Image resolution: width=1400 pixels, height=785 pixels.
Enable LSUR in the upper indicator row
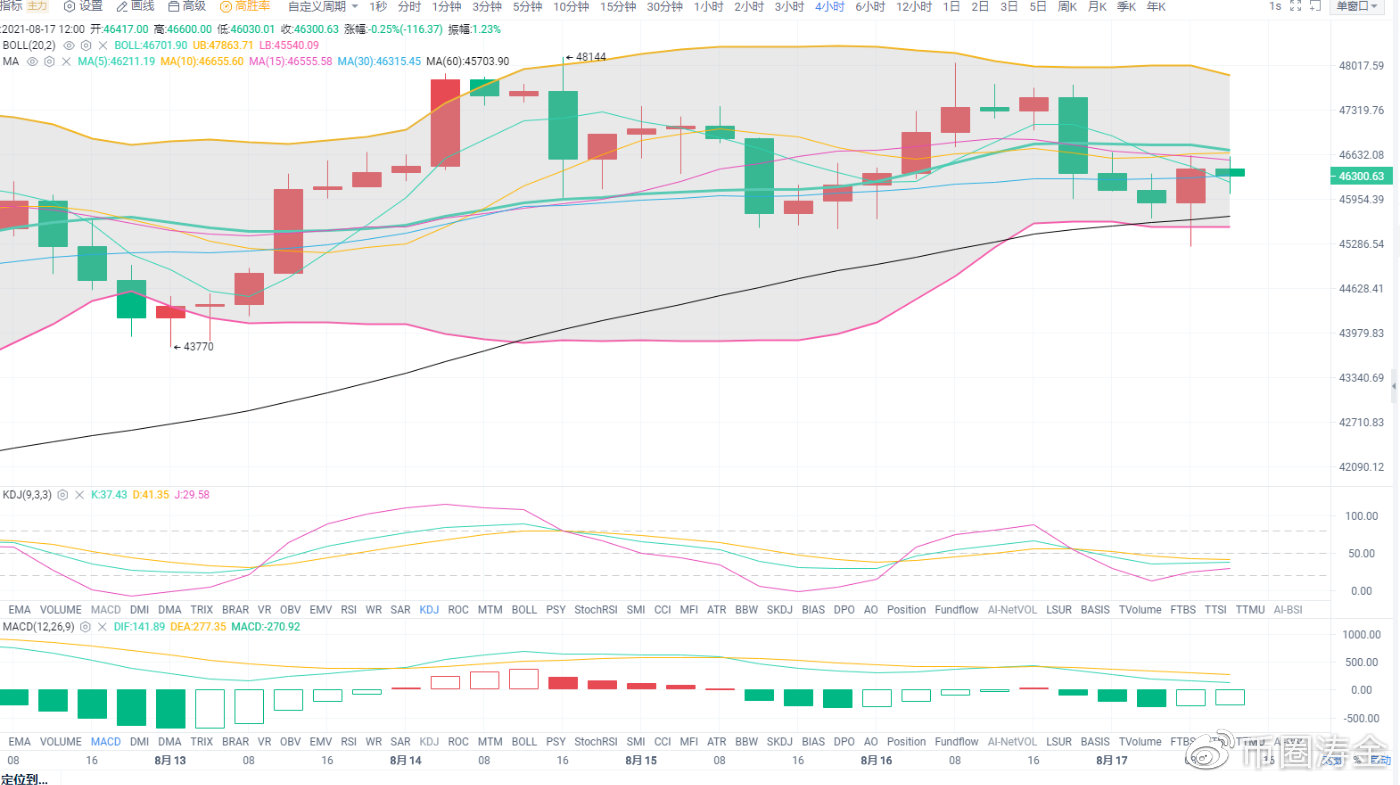click(1058, 609)
